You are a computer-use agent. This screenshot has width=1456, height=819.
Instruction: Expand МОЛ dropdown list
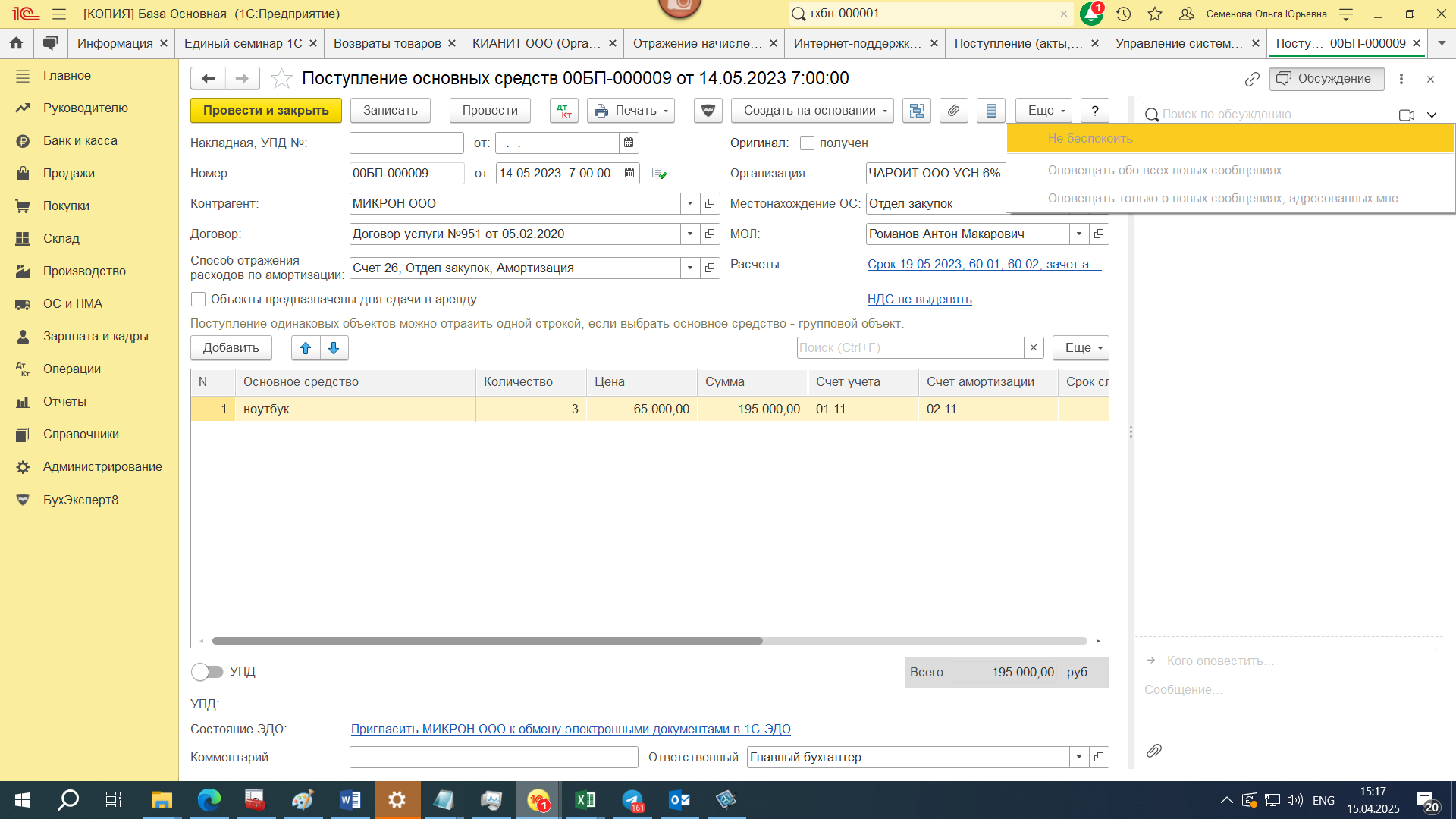[x=1079, y=234]
